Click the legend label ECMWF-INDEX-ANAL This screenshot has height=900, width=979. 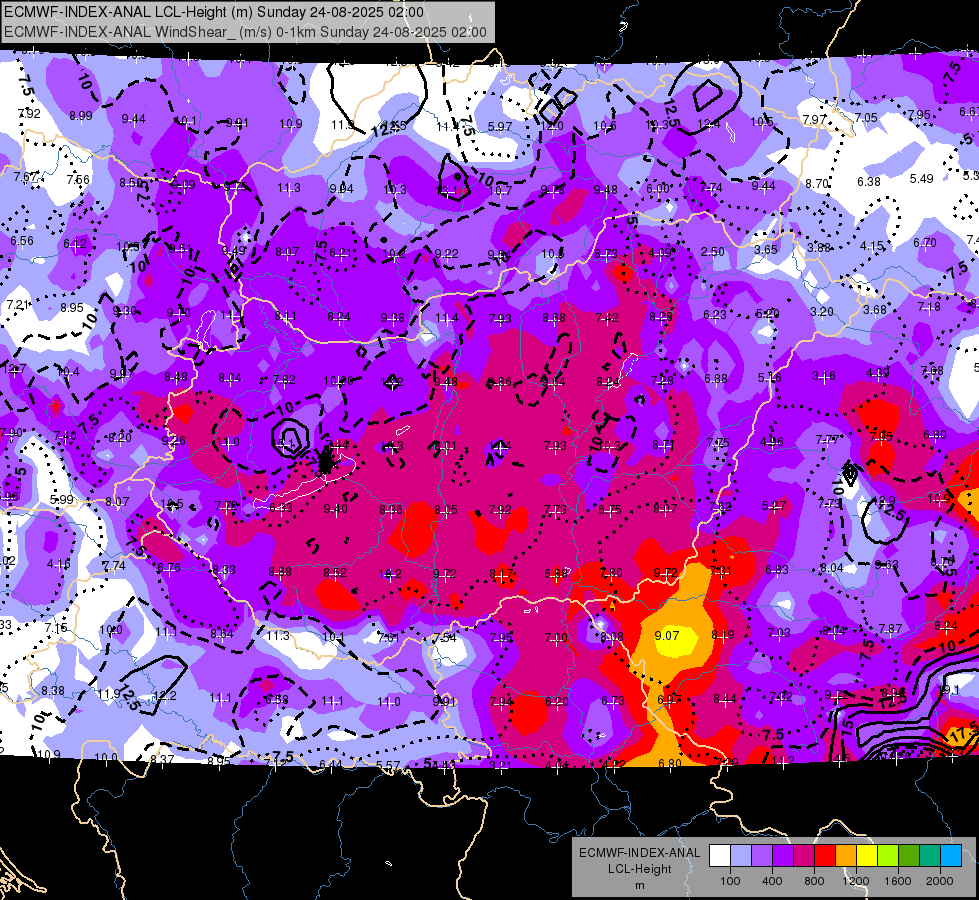click(639, 853)
